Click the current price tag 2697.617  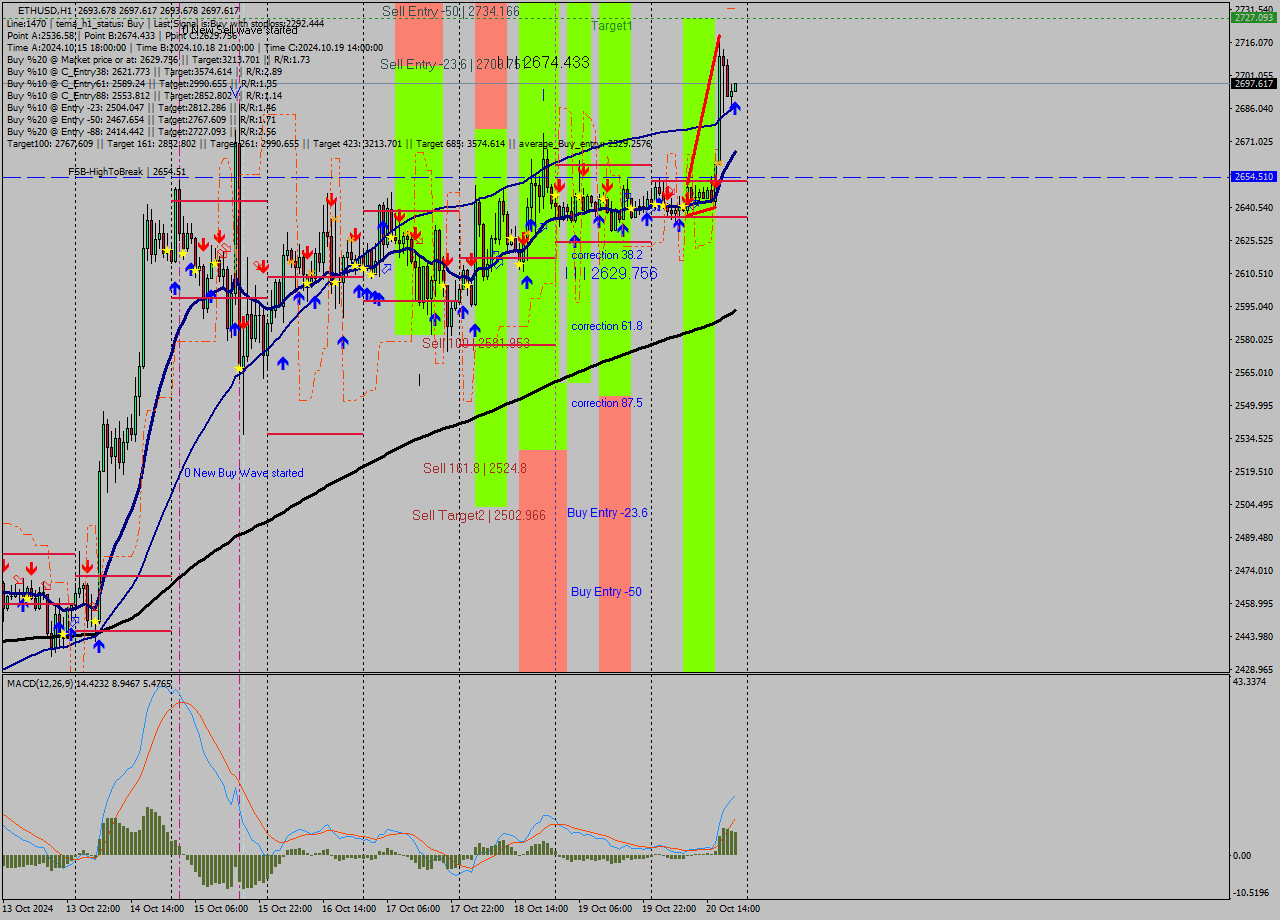[x=1253, y=83]
